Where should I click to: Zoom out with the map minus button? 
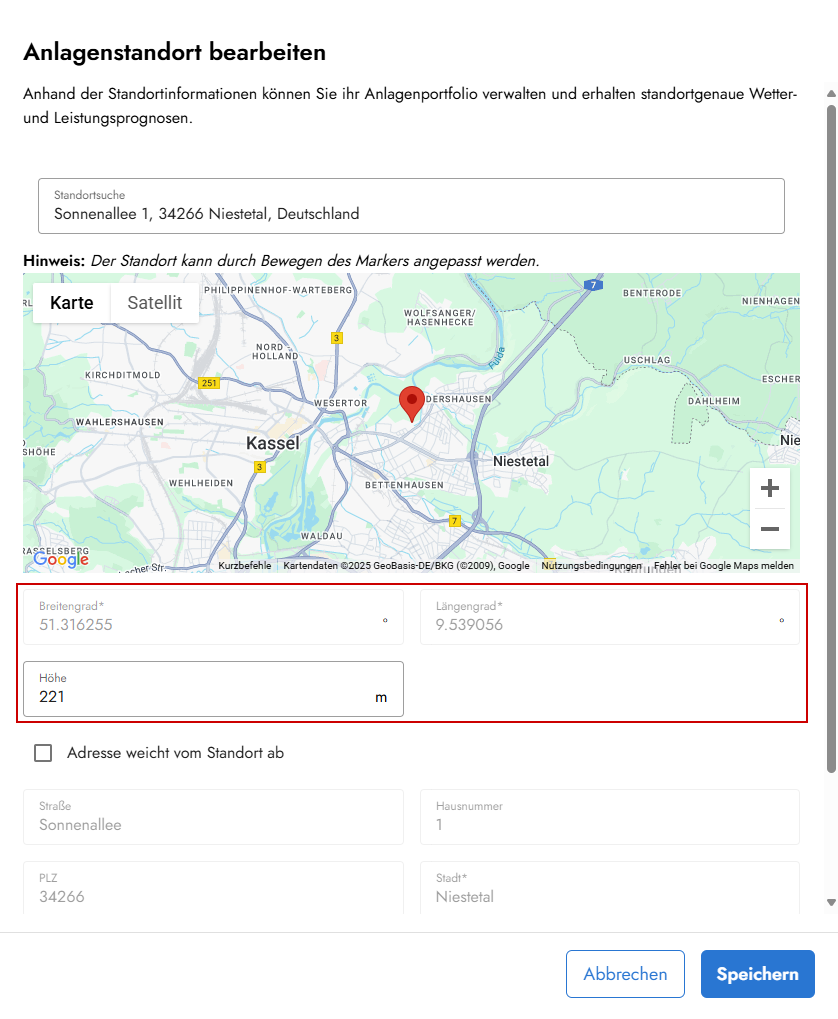(x=769, y=529)
